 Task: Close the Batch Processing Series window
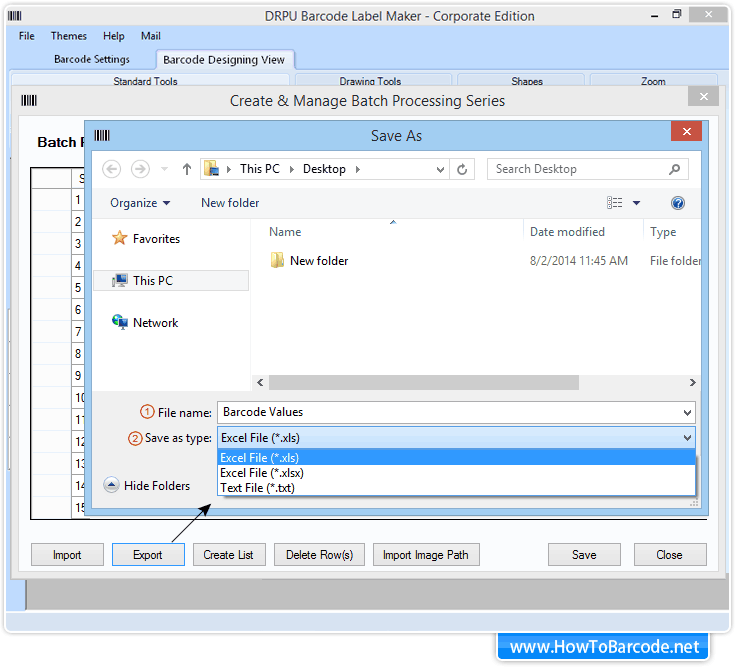pyautogui.click(x=704, y=97)
